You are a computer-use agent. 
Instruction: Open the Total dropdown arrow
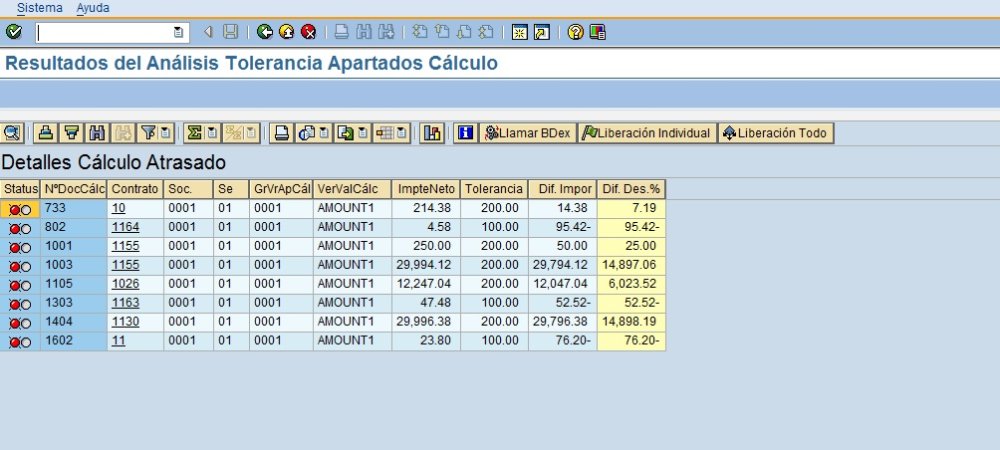coord(212,133)
